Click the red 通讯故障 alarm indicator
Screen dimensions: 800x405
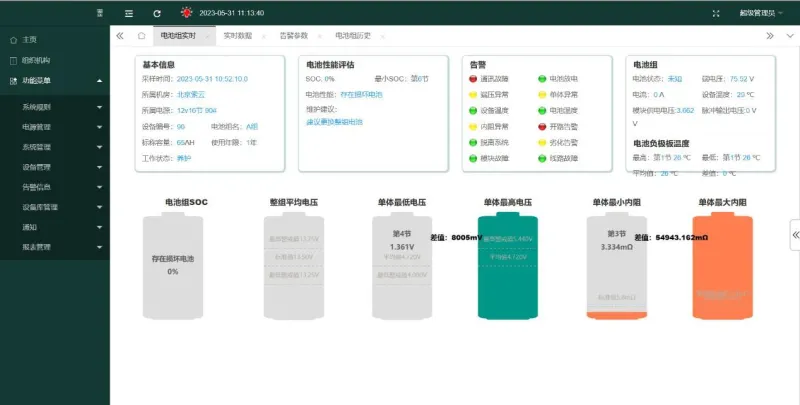pyautogui.click(x=472, y=79)
